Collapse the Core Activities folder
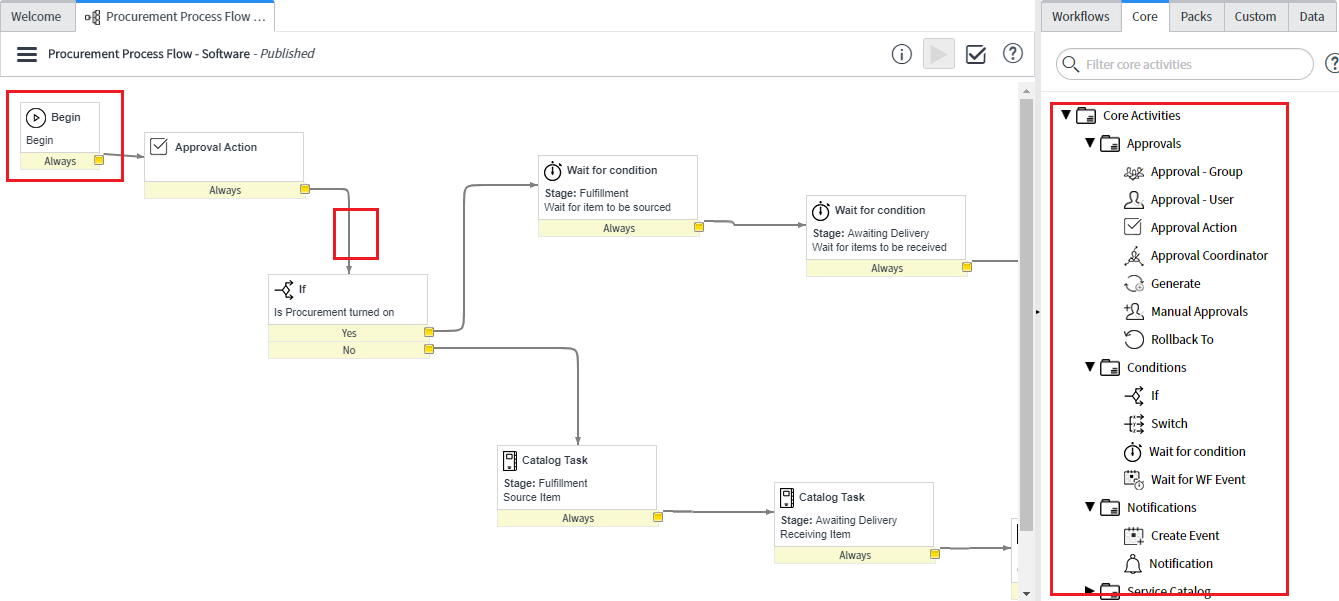The height and width of the screenshot is (601, 1339). pos(1066,116)
